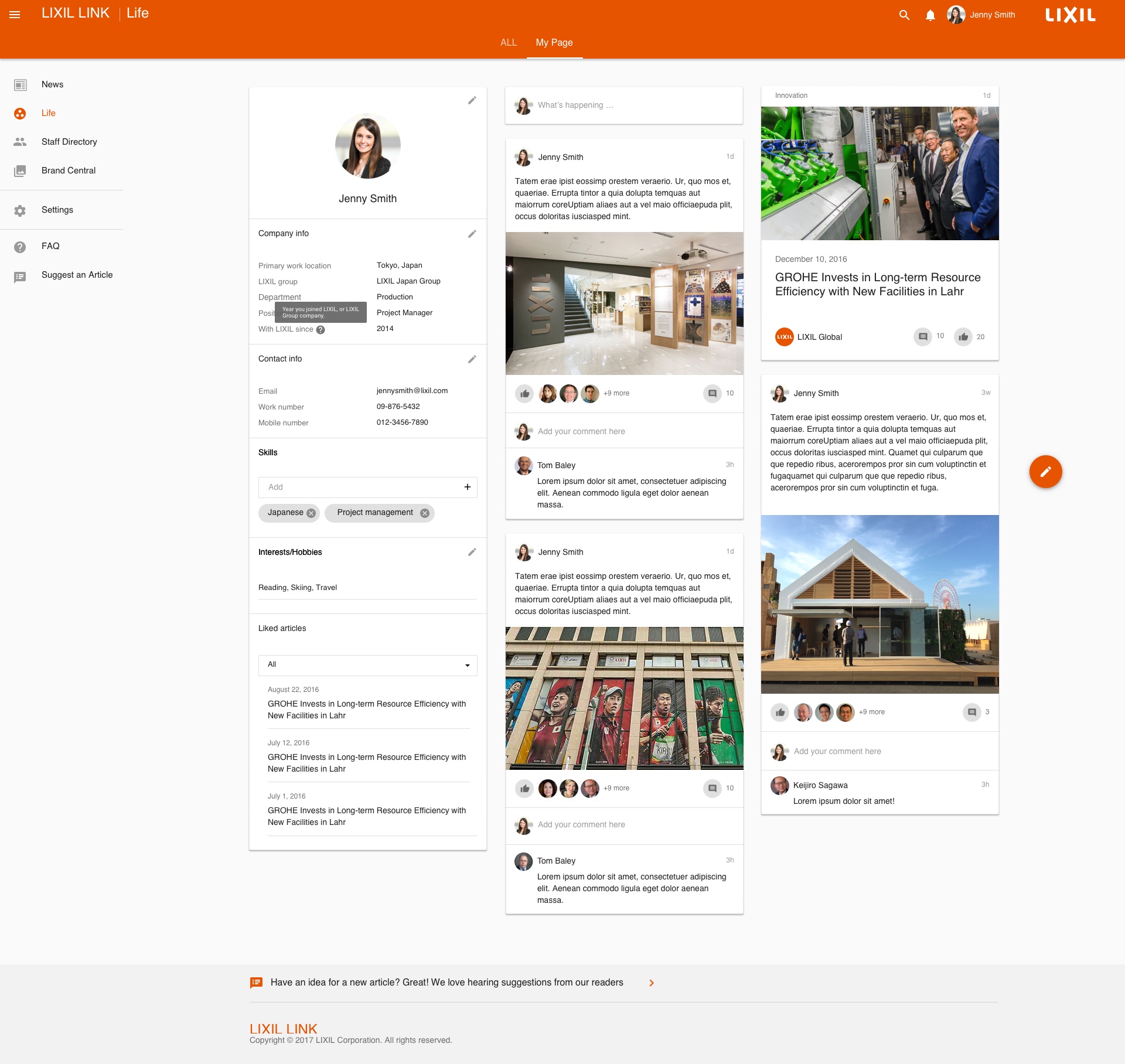
Task: Edit profile with top pencil icon
Action: click(472, 101)
